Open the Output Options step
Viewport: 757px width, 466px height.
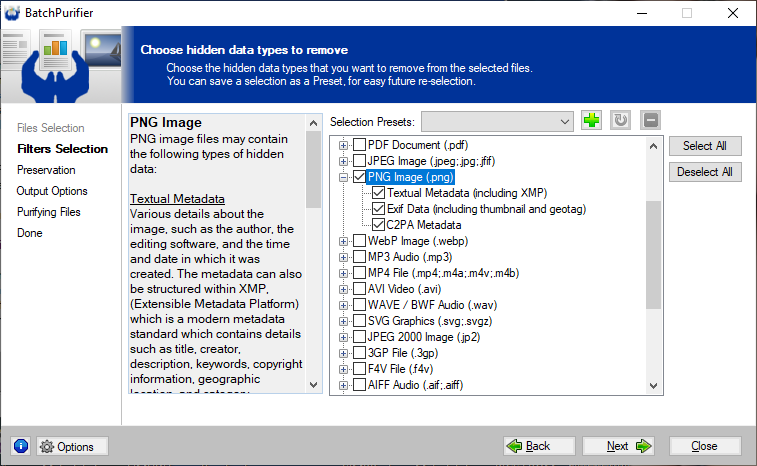click(x=52, y=191)
